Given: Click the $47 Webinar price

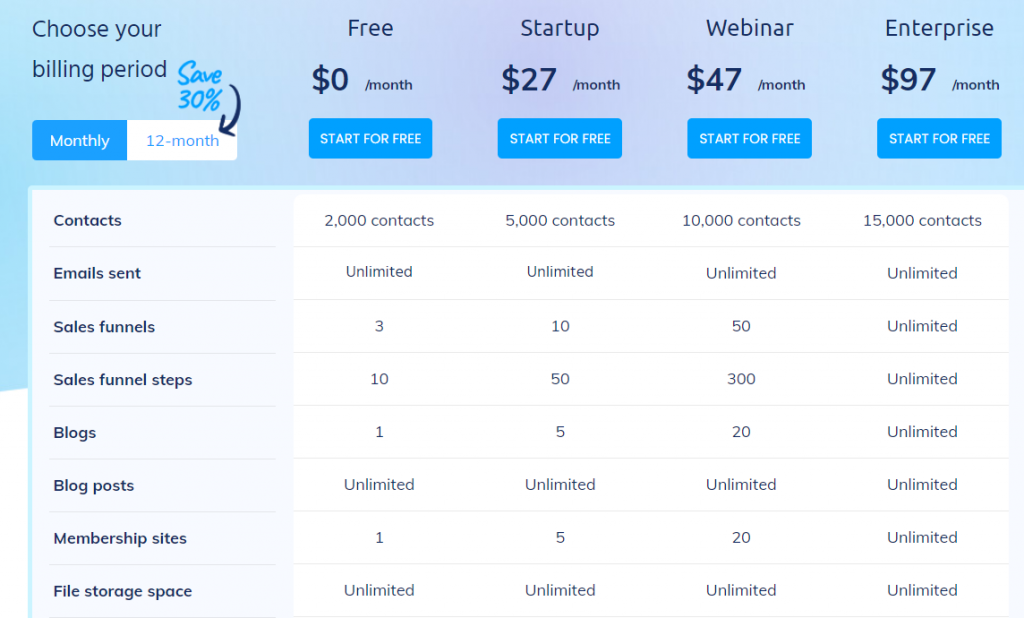Looking at the screenshot, I should pyautogui.click(x=714, y=80).
